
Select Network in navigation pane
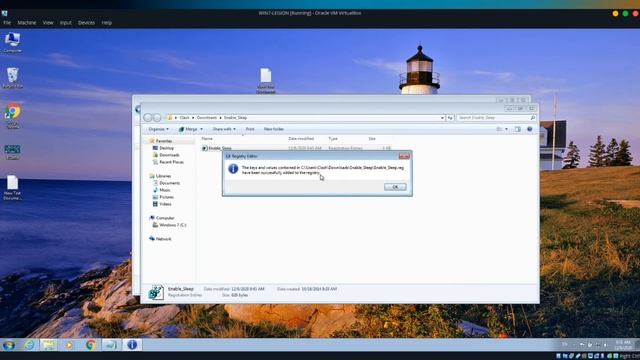click(163, 239)
